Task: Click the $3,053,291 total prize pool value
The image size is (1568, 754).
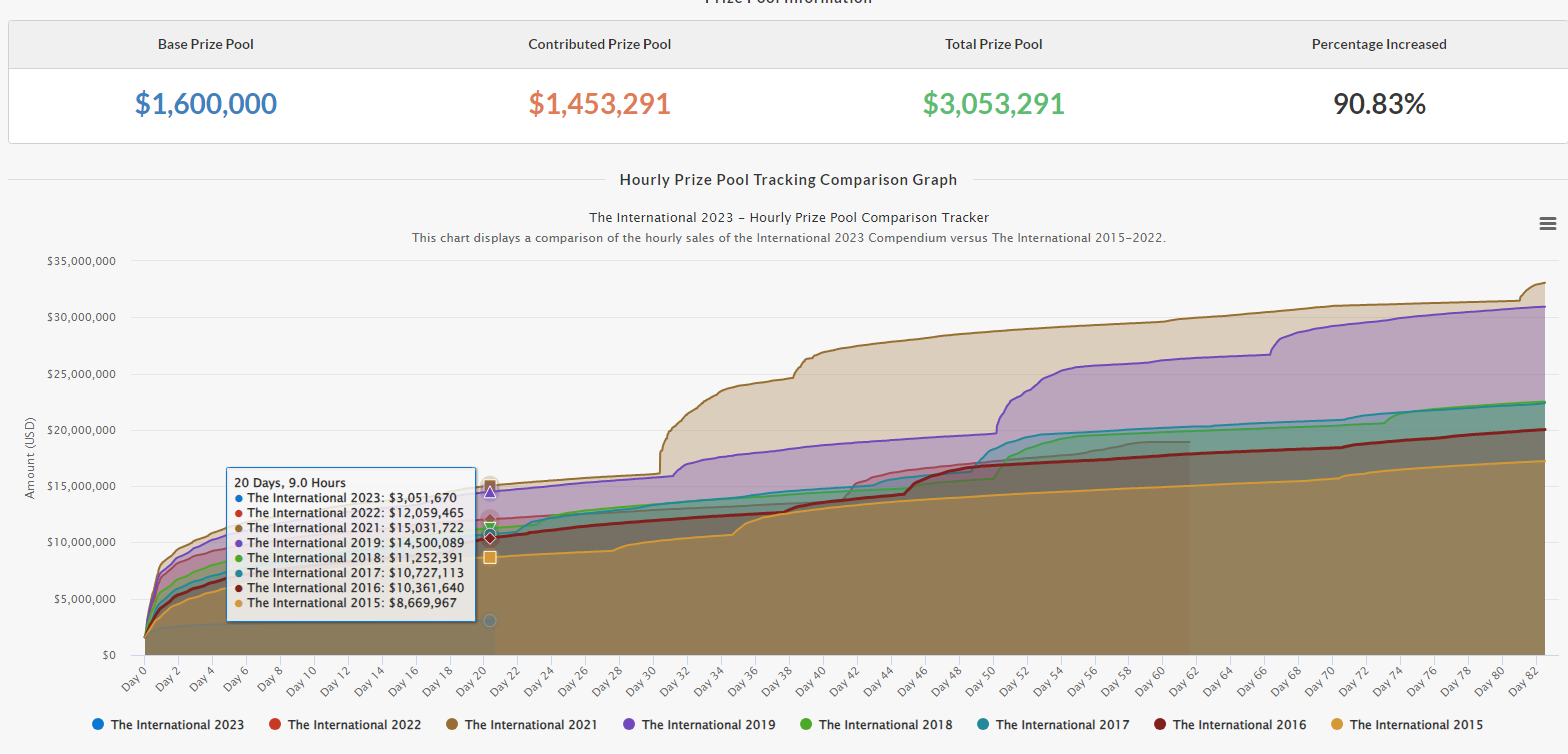Action: [x=993, y=104]
